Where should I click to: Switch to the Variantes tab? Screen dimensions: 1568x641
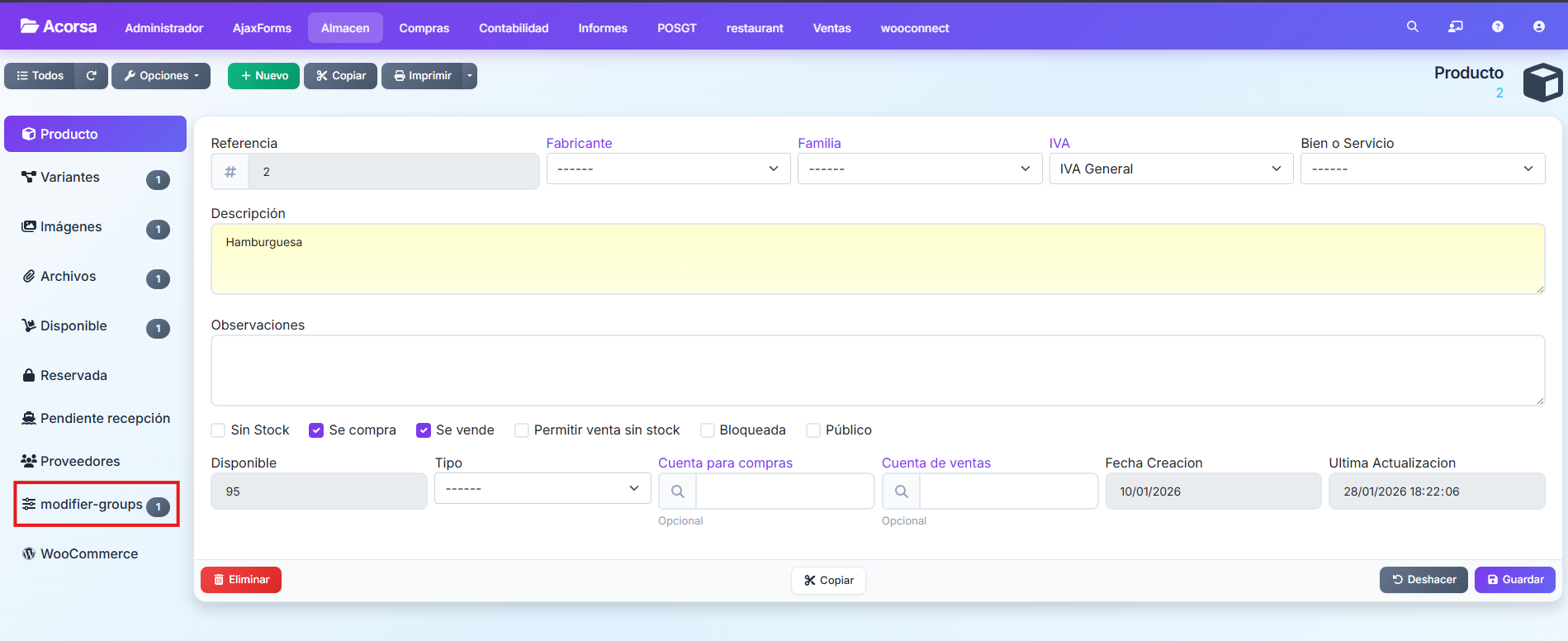coord(70,178)
